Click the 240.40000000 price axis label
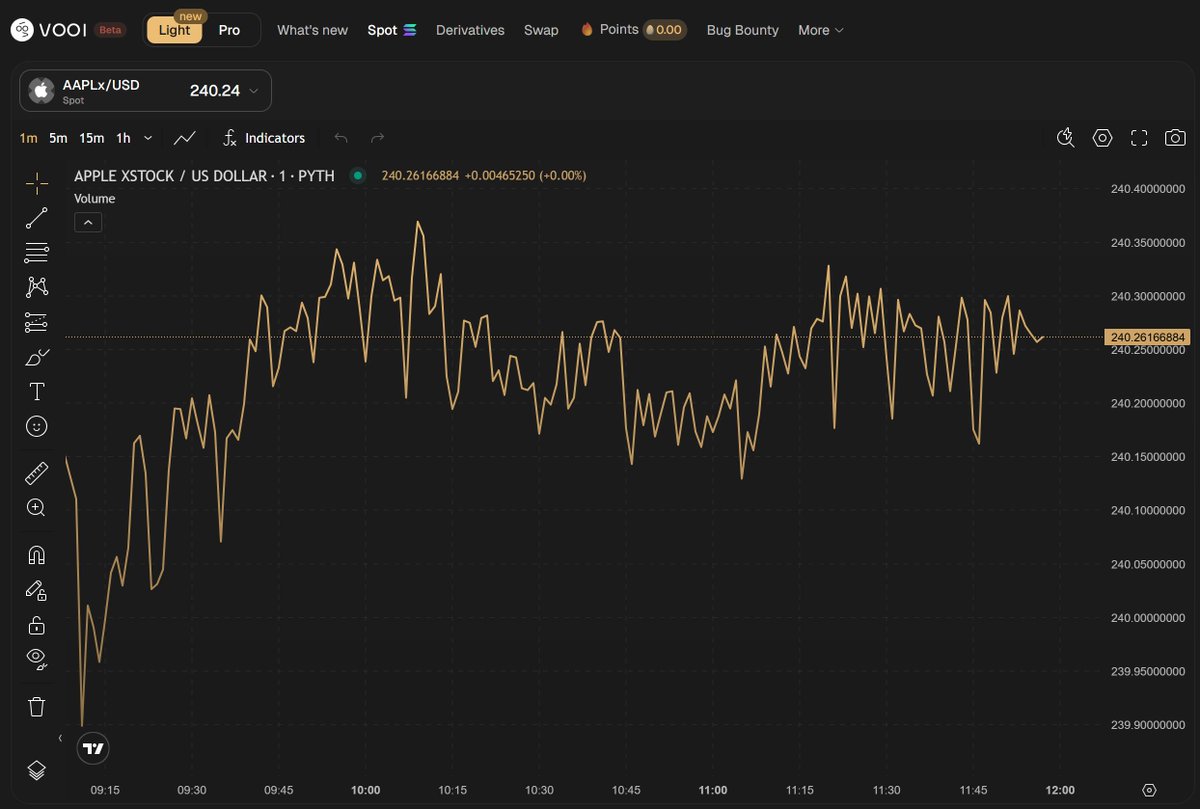 1148,189
